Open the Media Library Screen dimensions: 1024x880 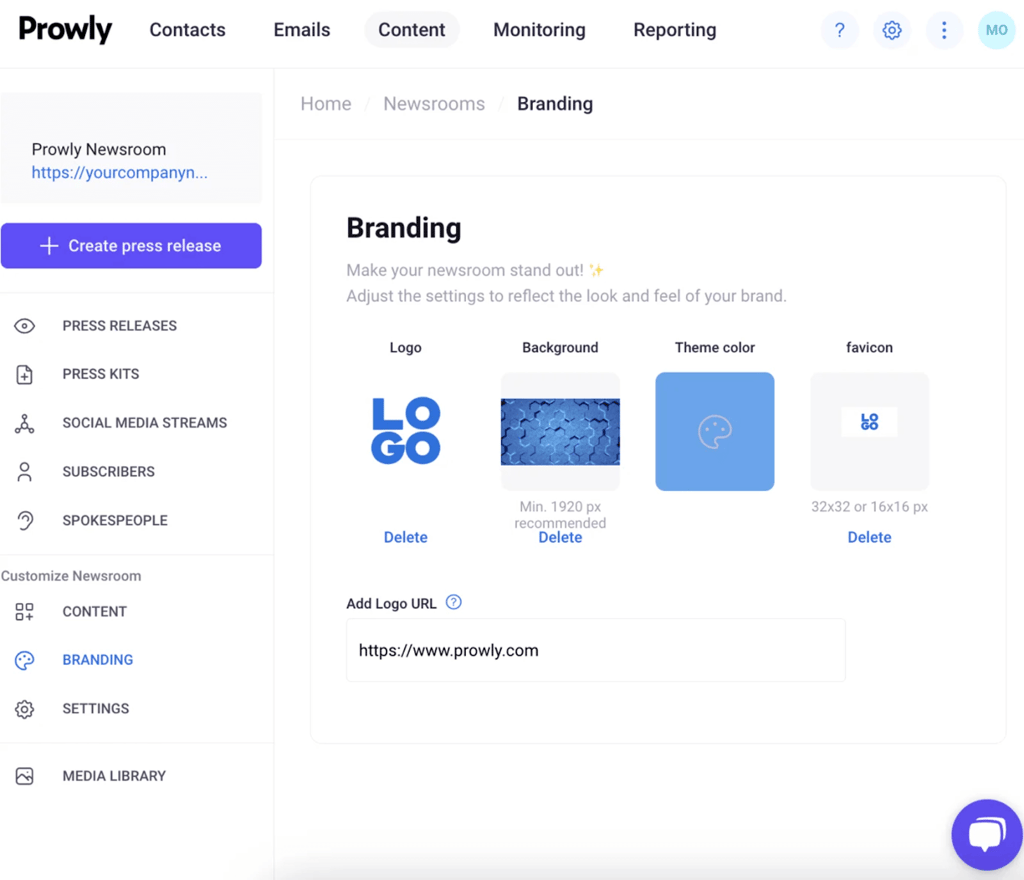click(114, 776)
